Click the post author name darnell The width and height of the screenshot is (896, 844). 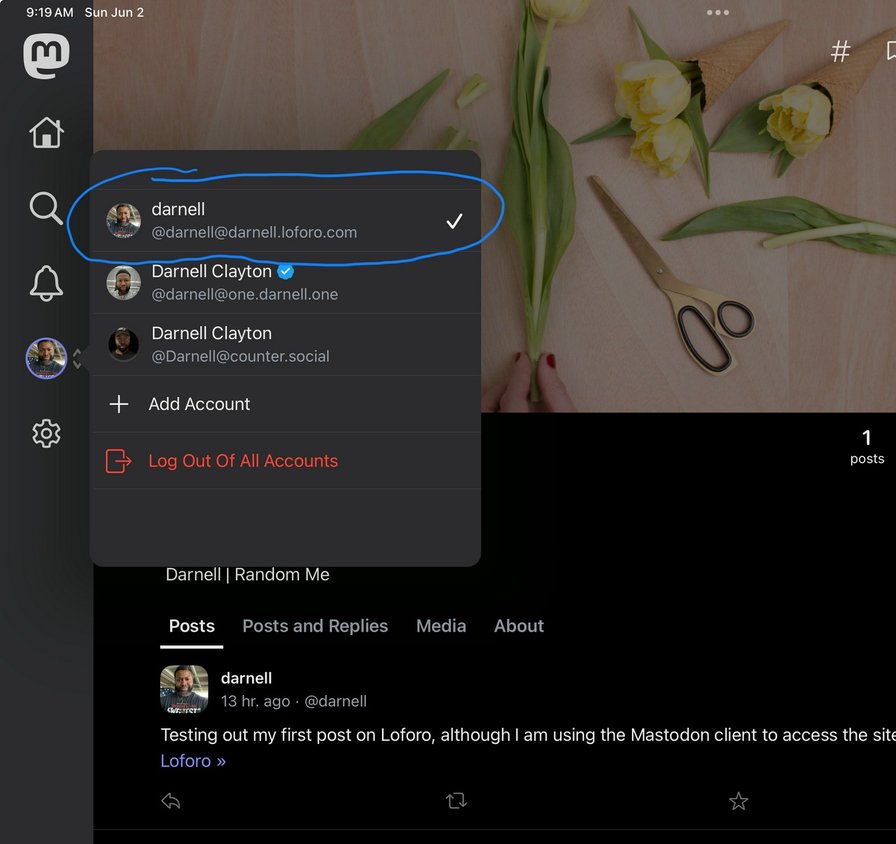tap(246, 678)
